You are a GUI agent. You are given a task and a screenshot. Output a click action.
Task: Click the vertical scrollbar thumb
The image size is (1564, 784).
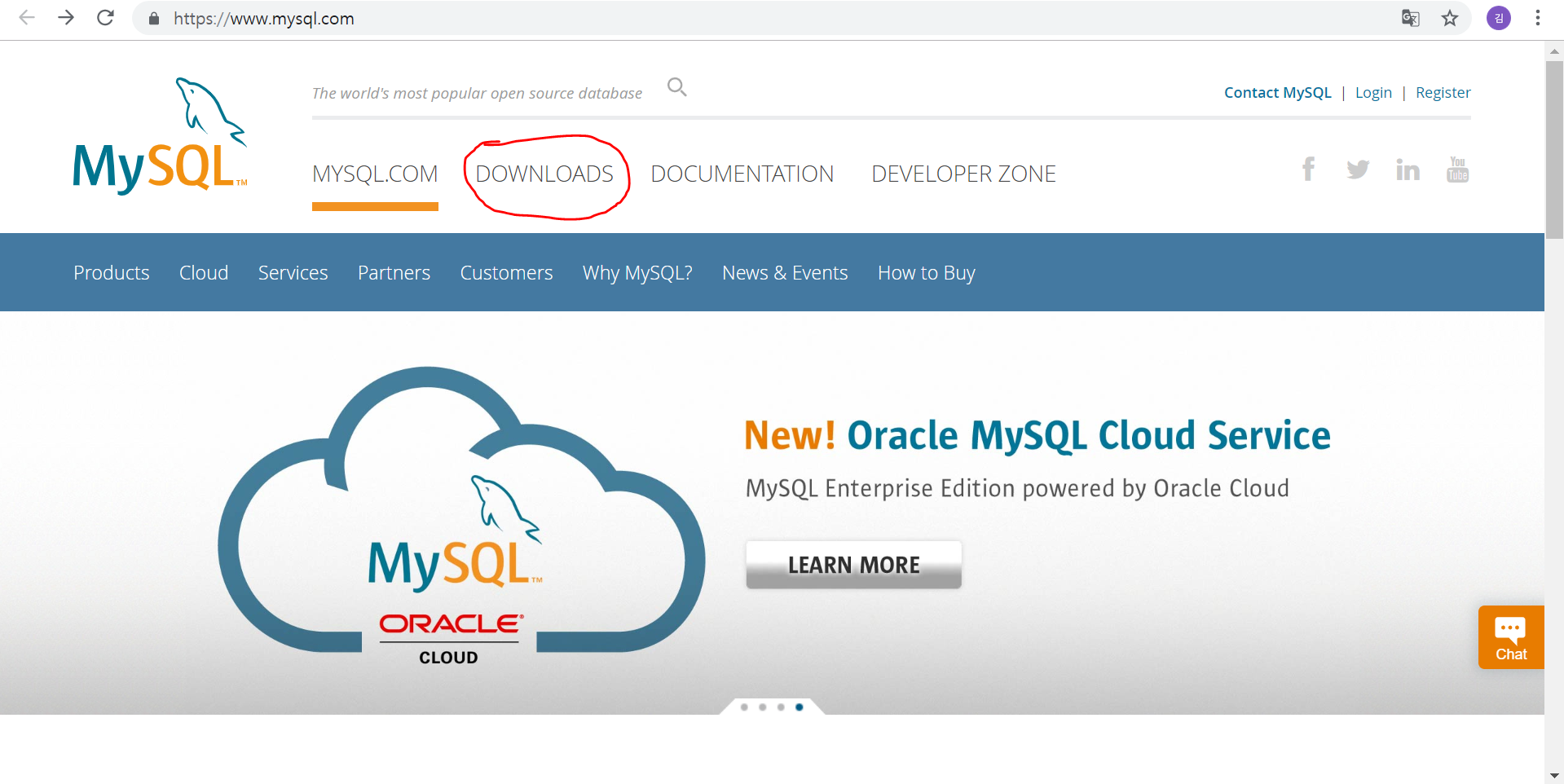(x=1554, y=149)
